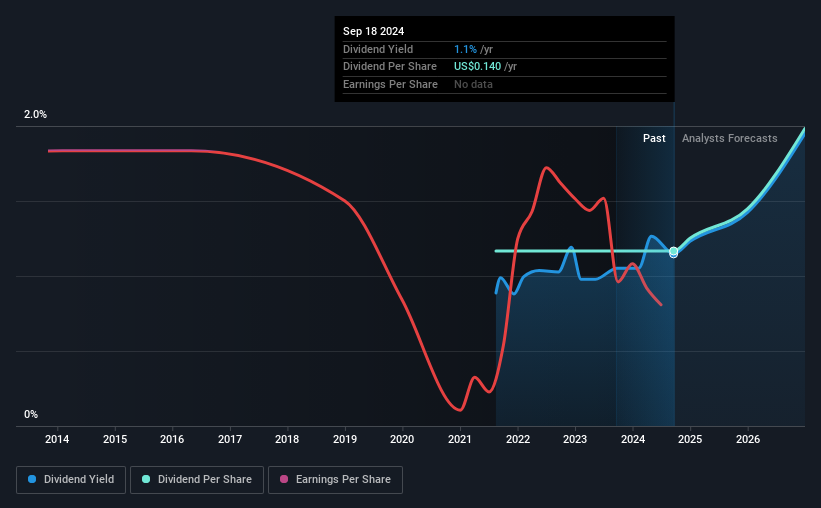Toggle the Dividend Yield legend button
The image size is (821, 508).
coord(71,480)
